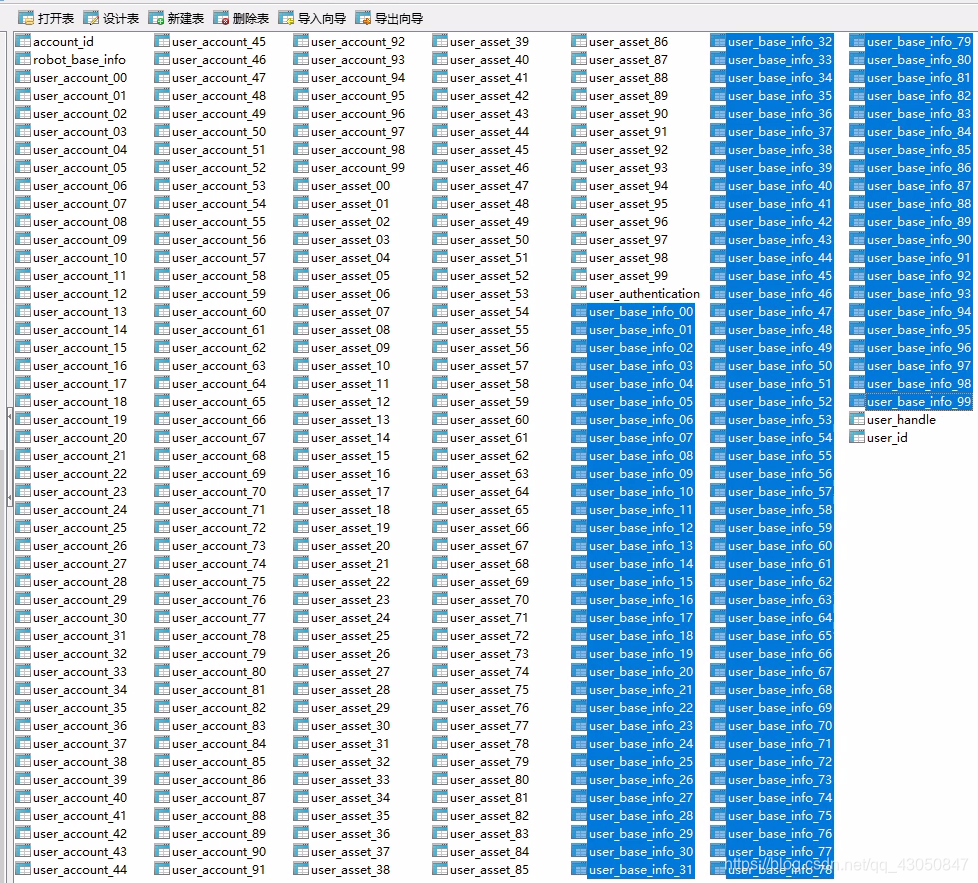The height and width of the screenshot is (883, 978).
Task: Select the user_account_78 table name
Action: click(x=219, y=636)
